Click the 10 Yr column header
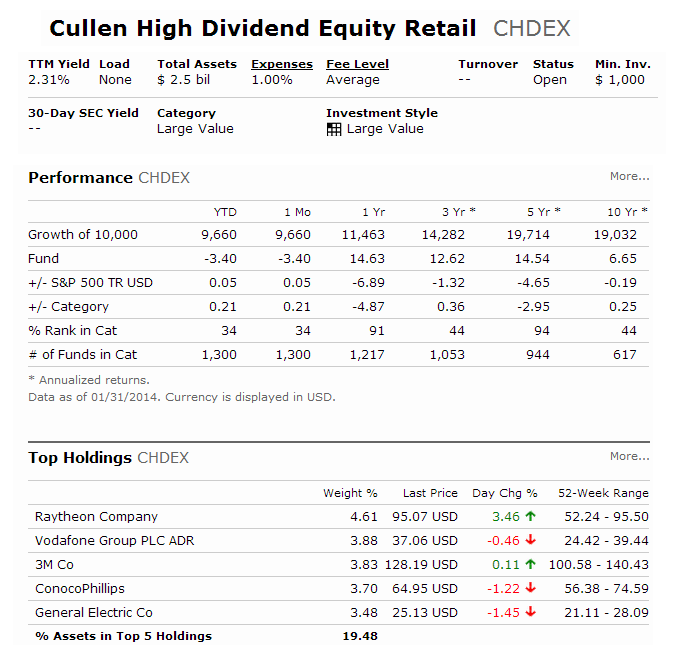 [627, 212]
